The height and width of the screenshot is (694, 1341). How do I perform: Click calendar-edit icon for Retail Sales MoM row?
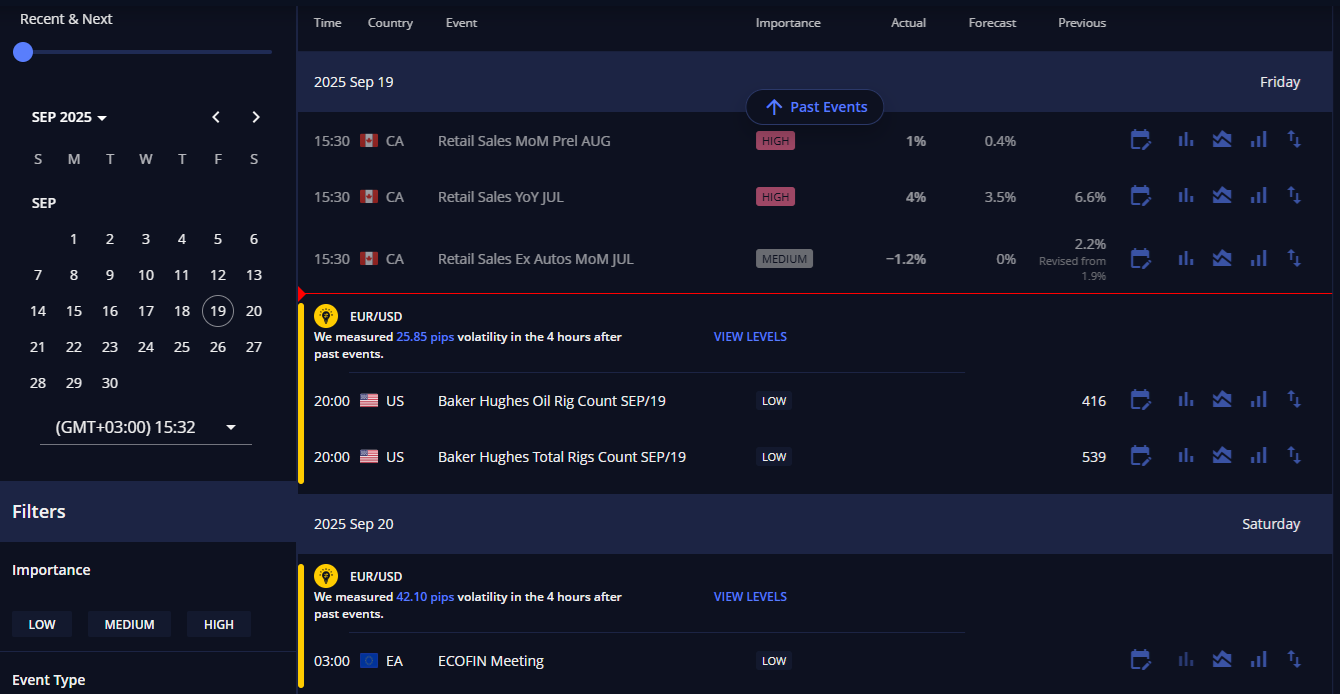(1140, 141)
